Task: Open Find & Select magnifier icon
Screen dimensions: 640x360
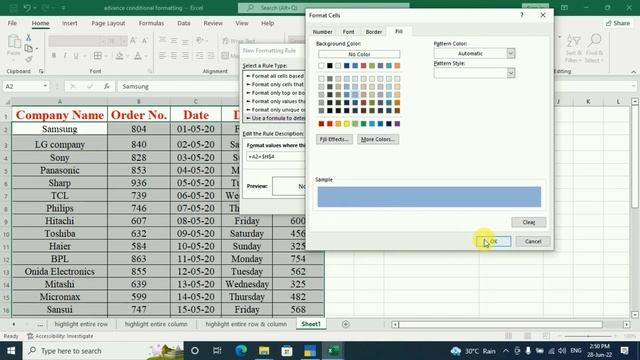Action: 594,49
